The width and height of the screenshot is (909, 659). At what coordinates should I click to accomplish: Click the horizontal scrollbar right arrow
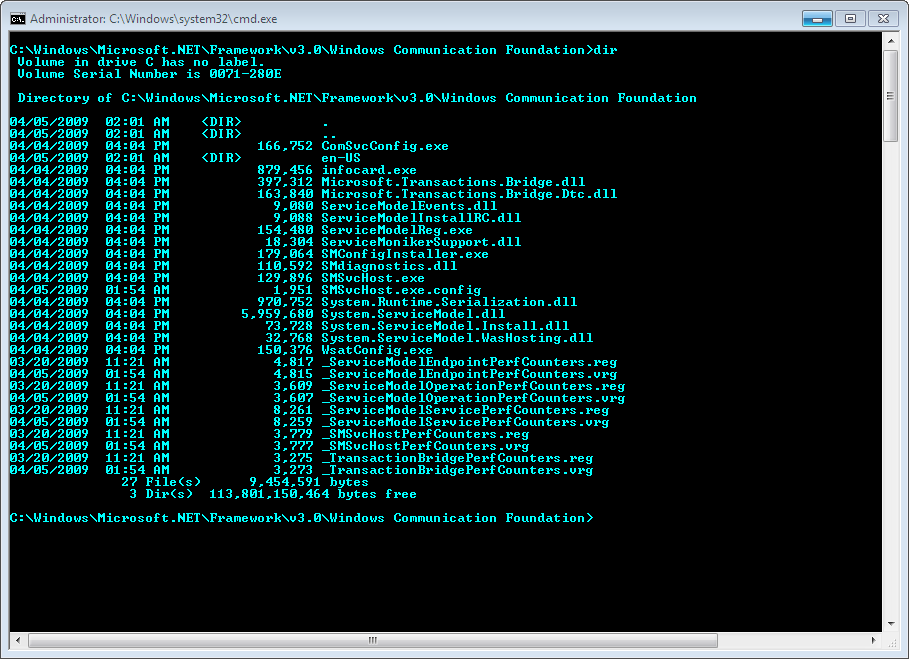[x=874, y=640]
